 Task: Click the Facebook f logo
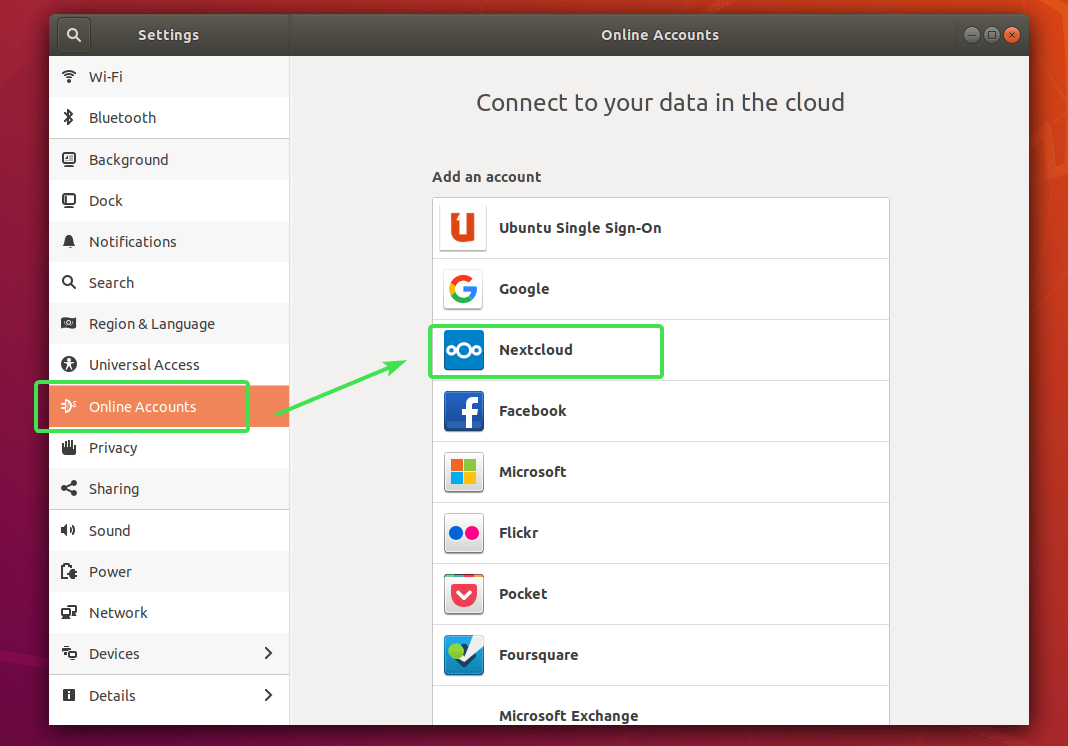click(464, 411)
